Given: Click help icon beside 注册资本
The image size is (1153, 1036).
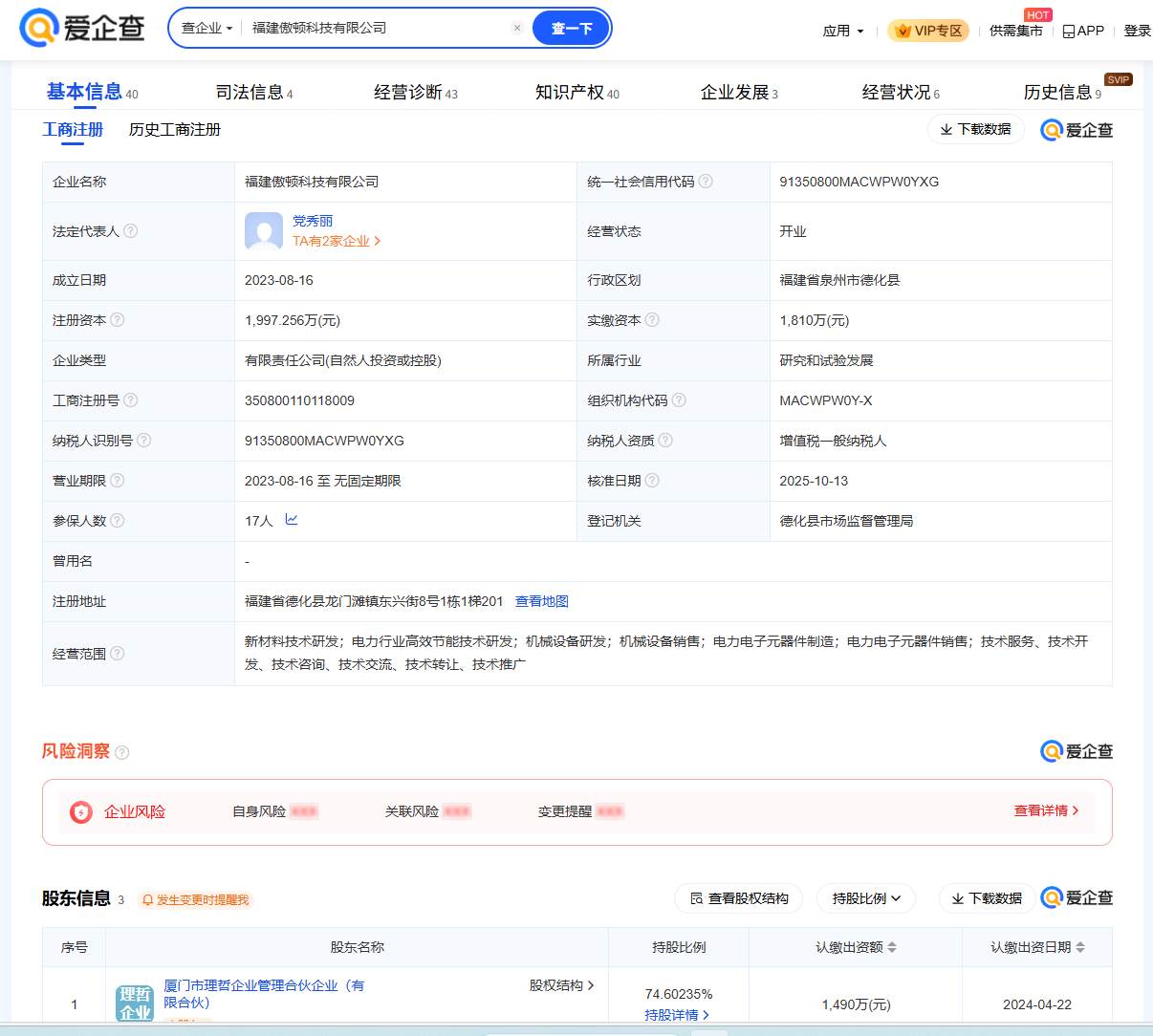Looking at the screenshot, I should click(118, 320).
